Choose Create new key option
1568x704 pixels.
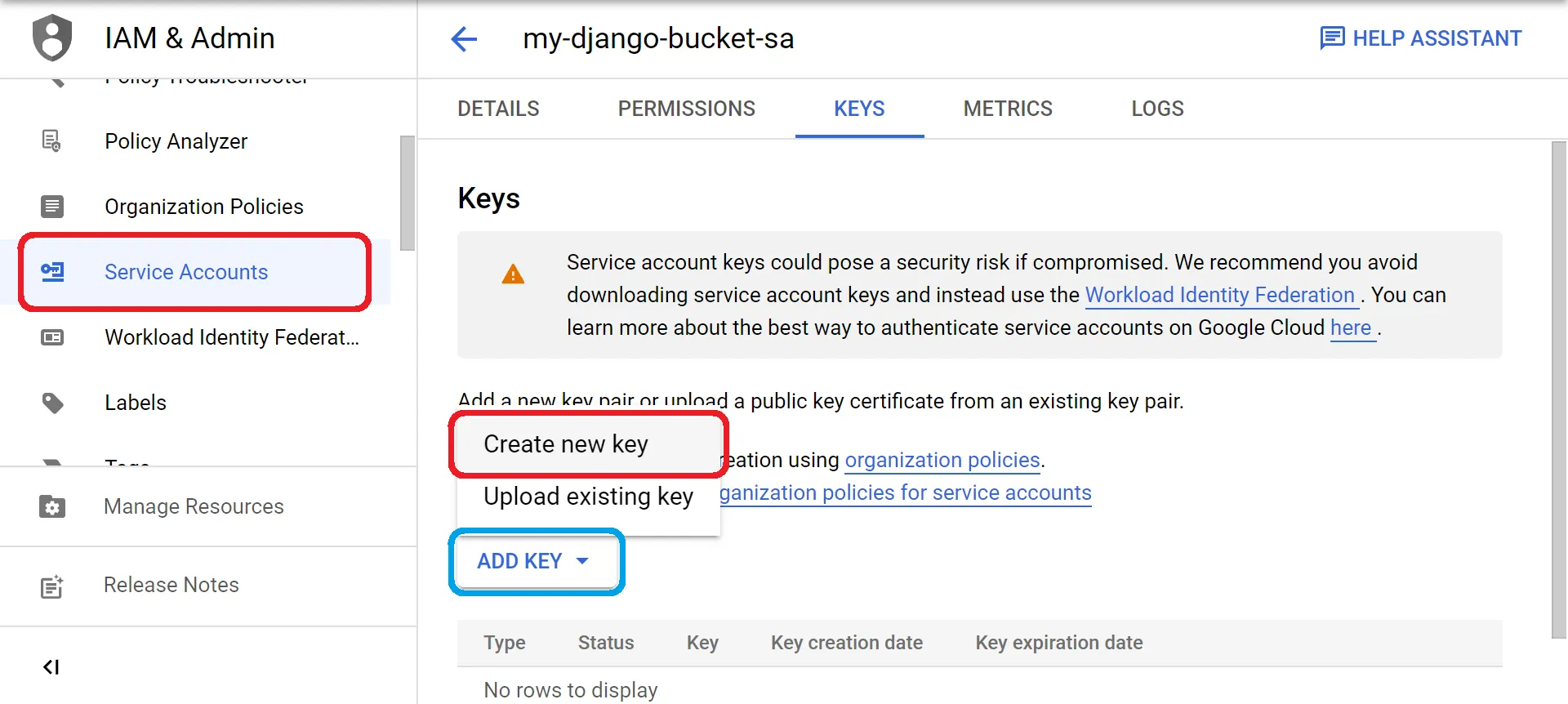(565, 444)
